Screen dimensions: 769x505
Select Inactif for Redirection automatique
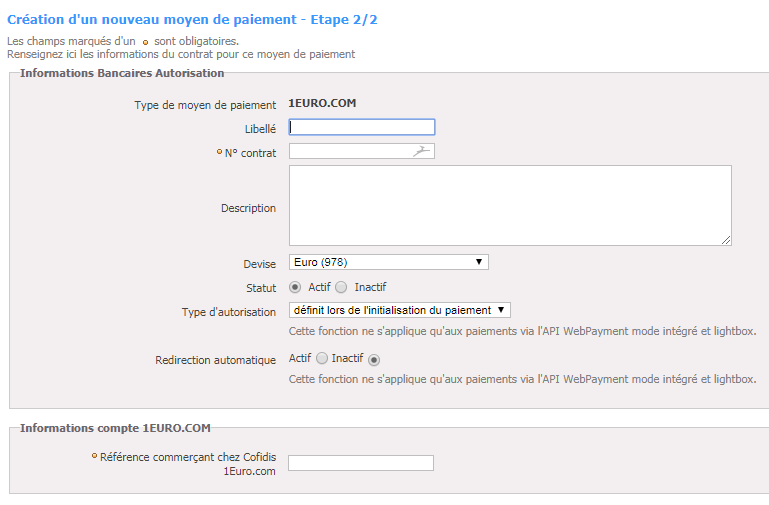tap(374, 360)
